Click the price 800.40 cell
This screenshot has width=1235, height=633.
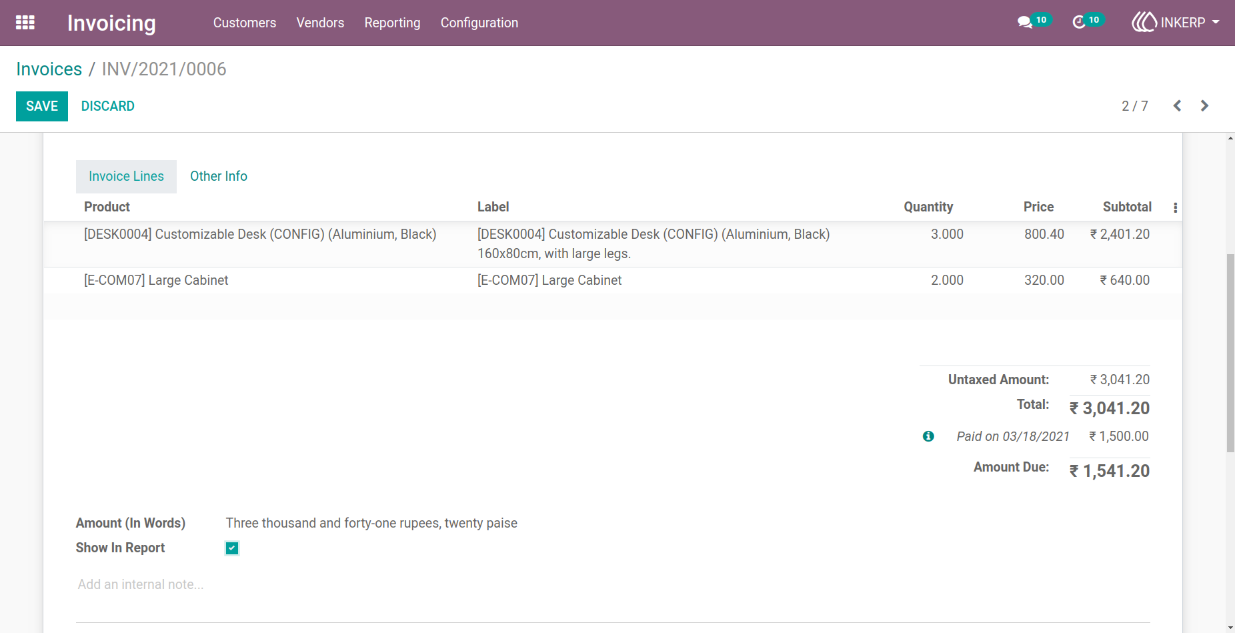pyautogui.click(x=1044, y=235)
